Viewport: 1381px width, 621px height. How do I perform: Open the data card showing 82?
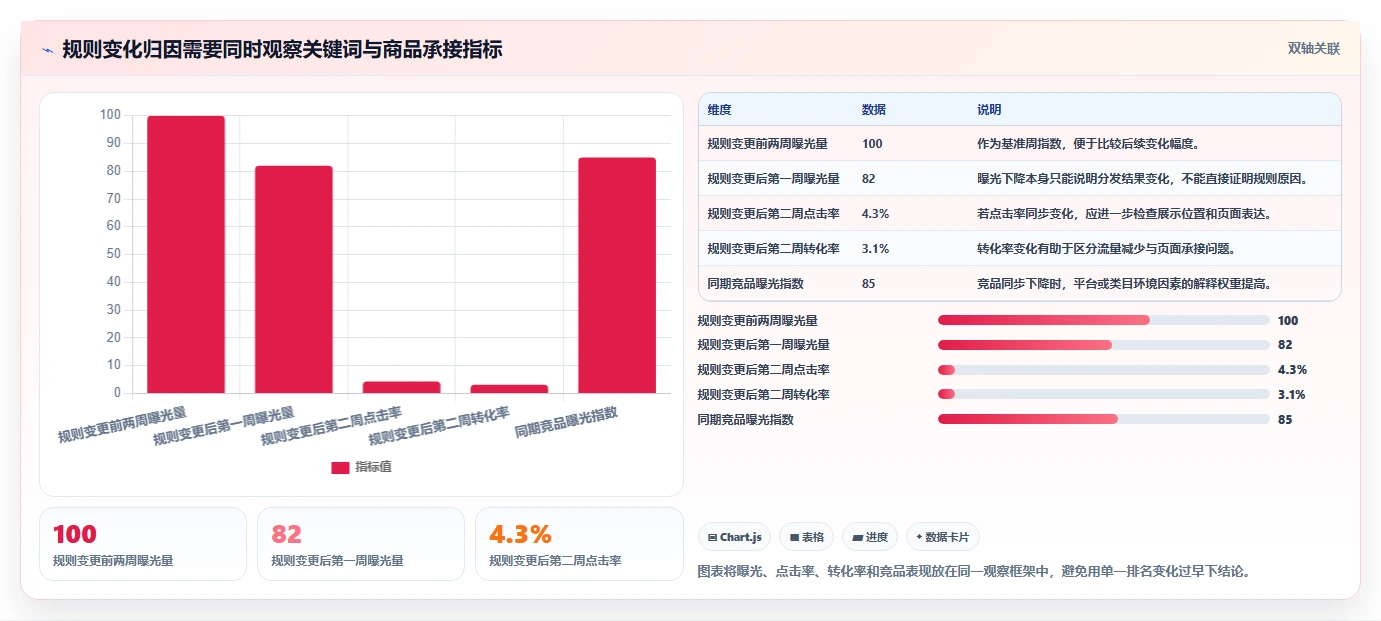361,544
